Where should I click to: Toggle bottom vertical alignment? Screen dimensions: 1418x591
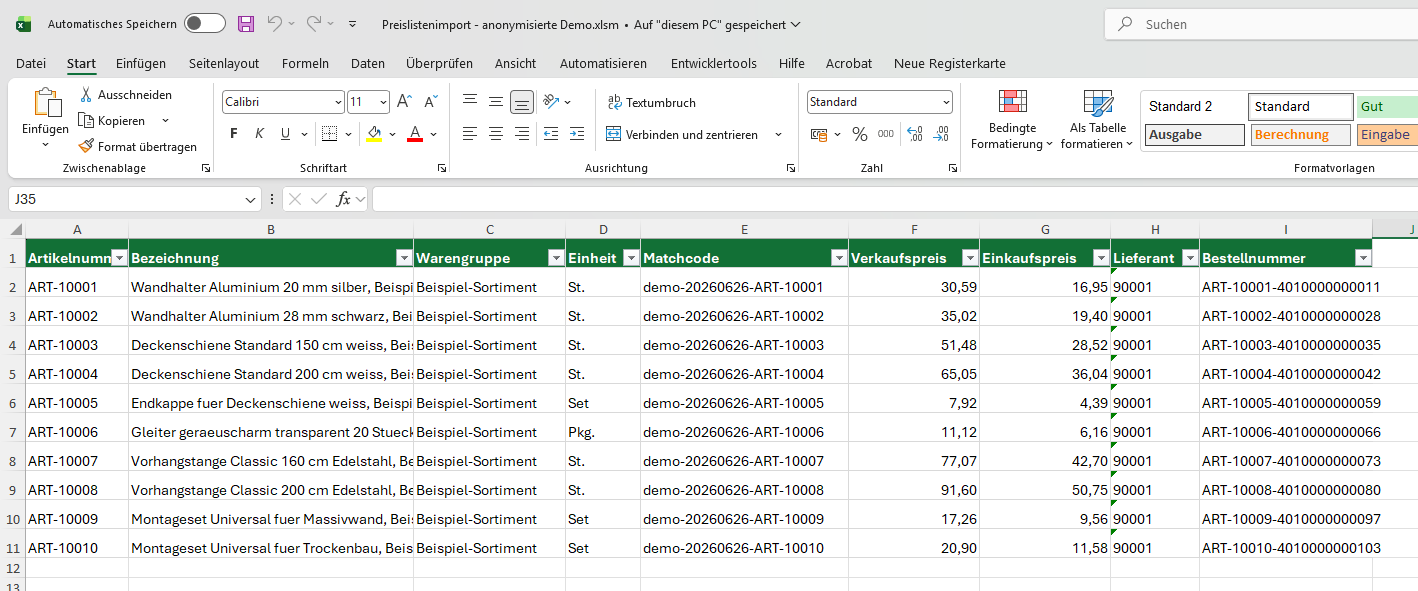(522, 102)
